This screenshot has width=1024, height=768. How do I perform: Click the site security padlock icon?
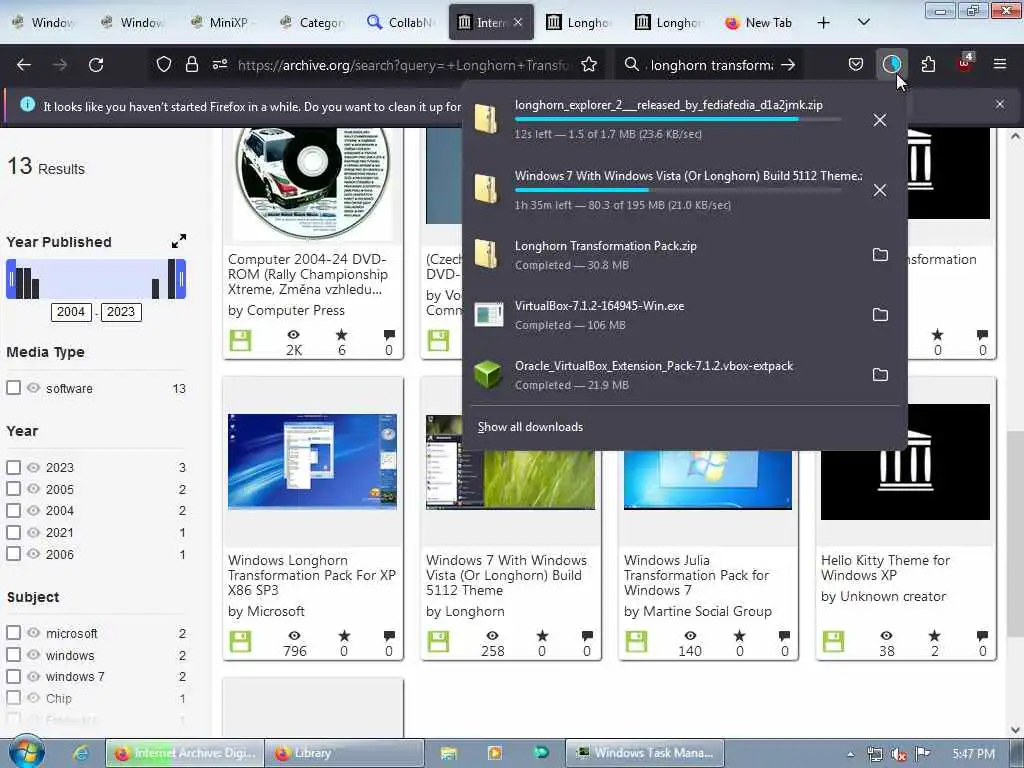(191, 65)
